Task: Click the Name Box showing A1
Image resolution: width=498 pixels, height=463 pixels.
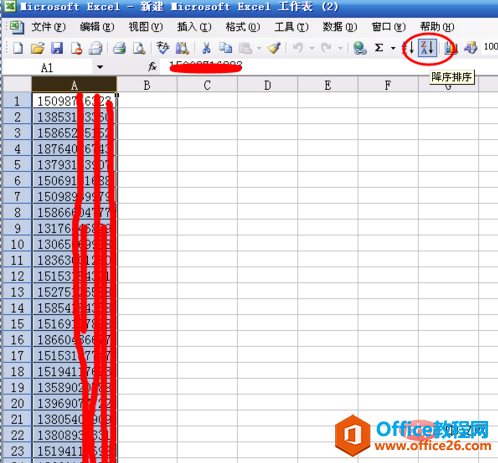Action: pyautogui.click(x=47, y=68)
